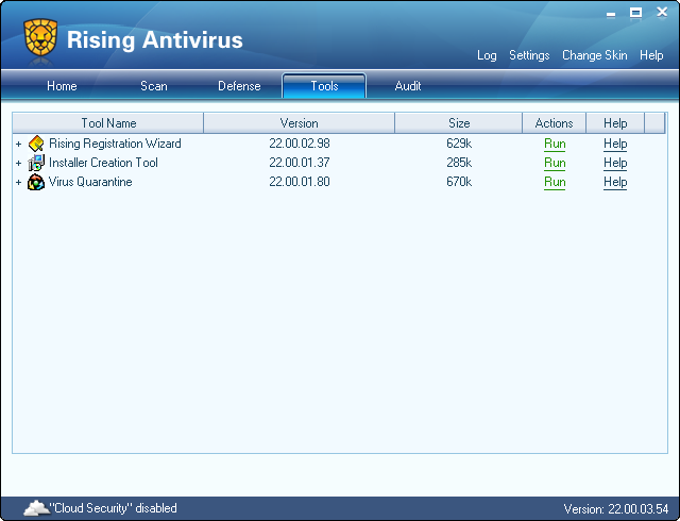Maximize the Rising Antivirus window

pos(636,13)
